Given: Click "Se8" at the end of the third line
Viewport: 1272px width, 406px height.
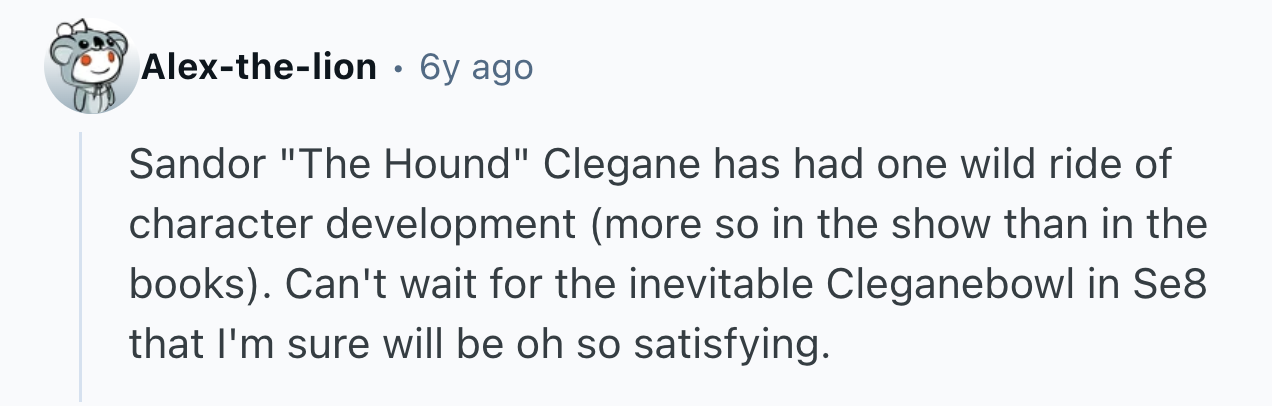Looking at the screenshot, I should click(x=1169, y=287).
